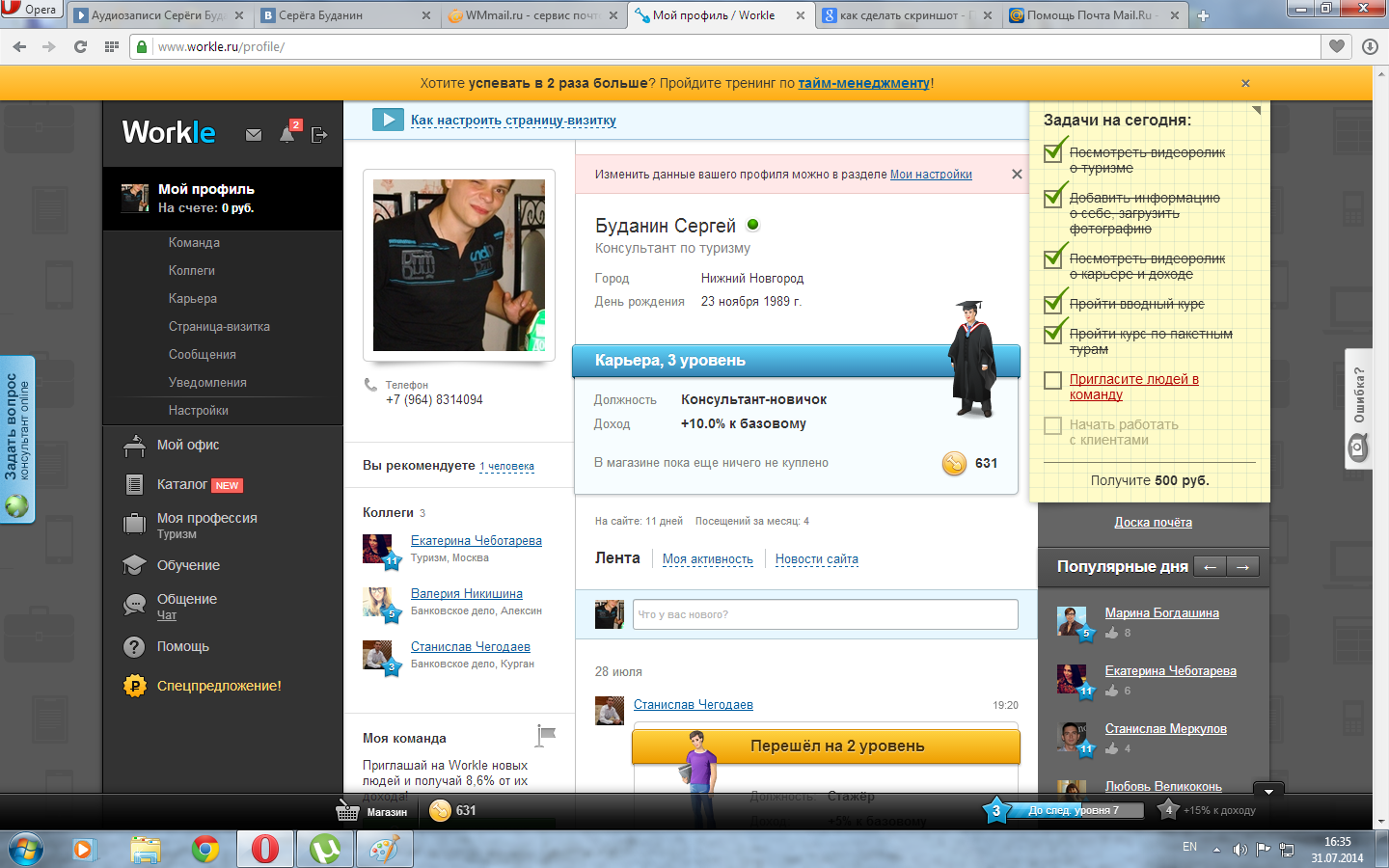Collapse the tasks sticky note corner arrow

tap(1257, 110)
